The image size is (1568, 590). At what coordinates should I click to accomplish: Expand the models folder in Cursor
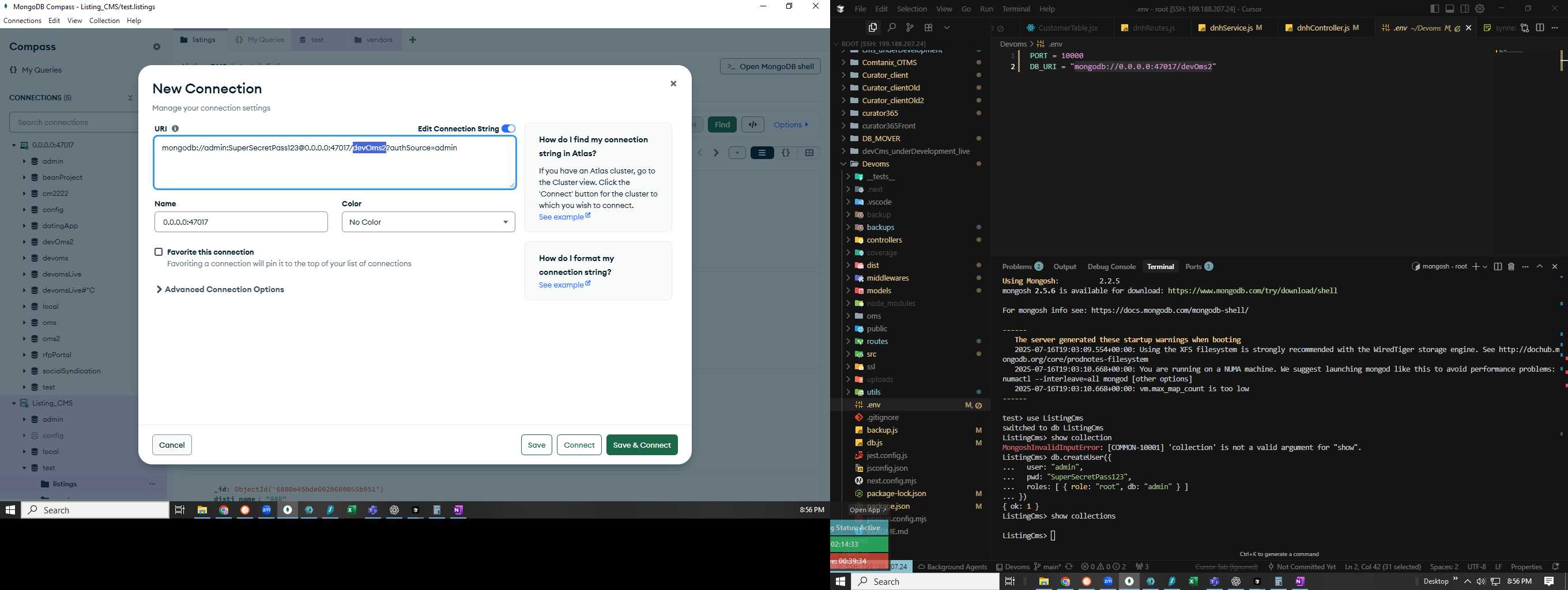click(847, 291)
